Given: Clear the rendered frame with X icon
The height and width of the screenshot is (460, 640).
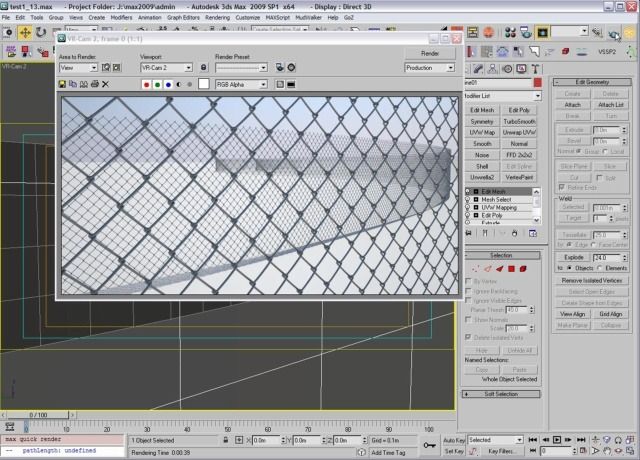Looking at the screenshot, I should (x=105, y=84).
